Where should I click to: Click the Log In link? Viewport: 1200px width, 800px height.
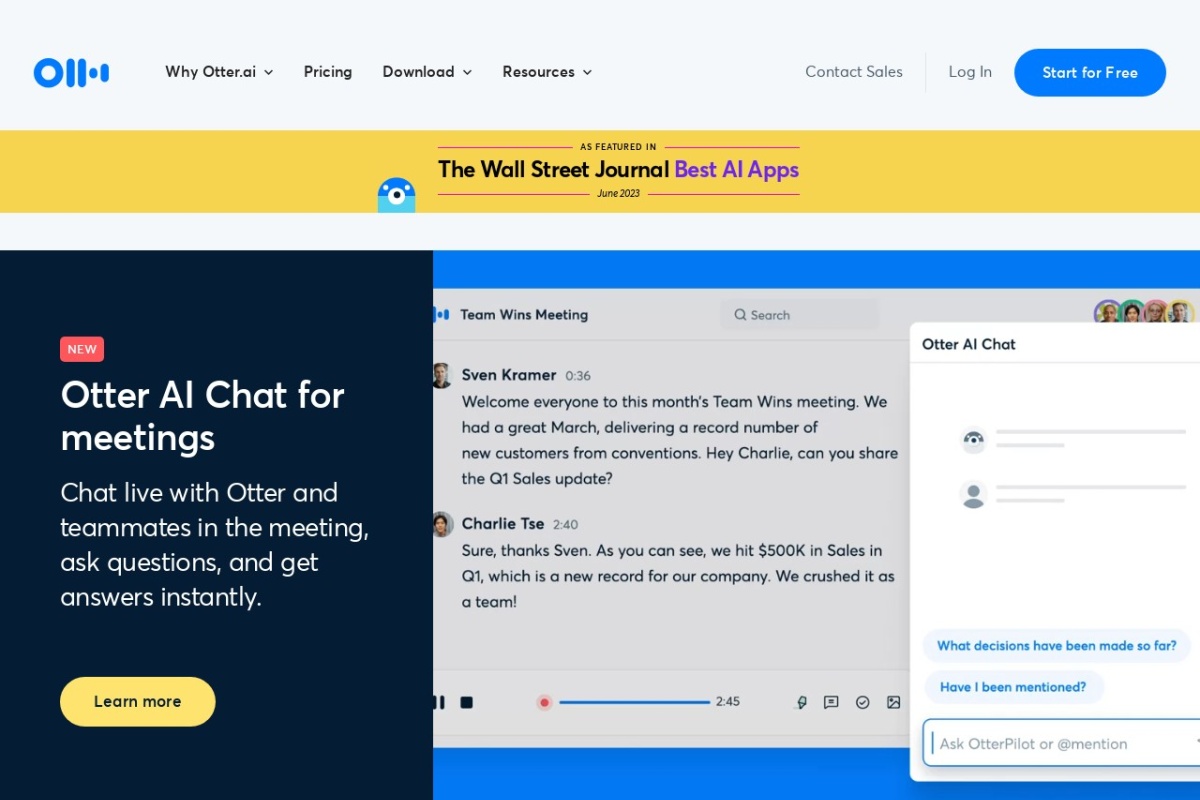point(970,72)
